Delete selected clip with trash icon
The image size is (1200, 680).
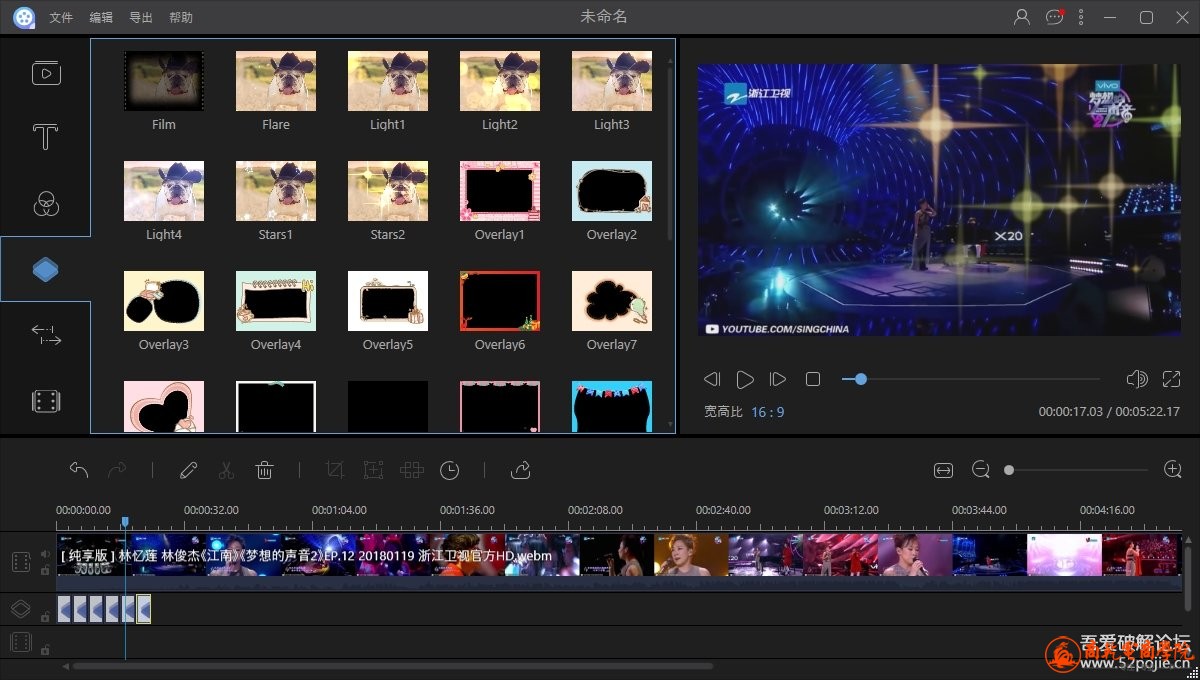pyautogui.click(x=264, y=470)
